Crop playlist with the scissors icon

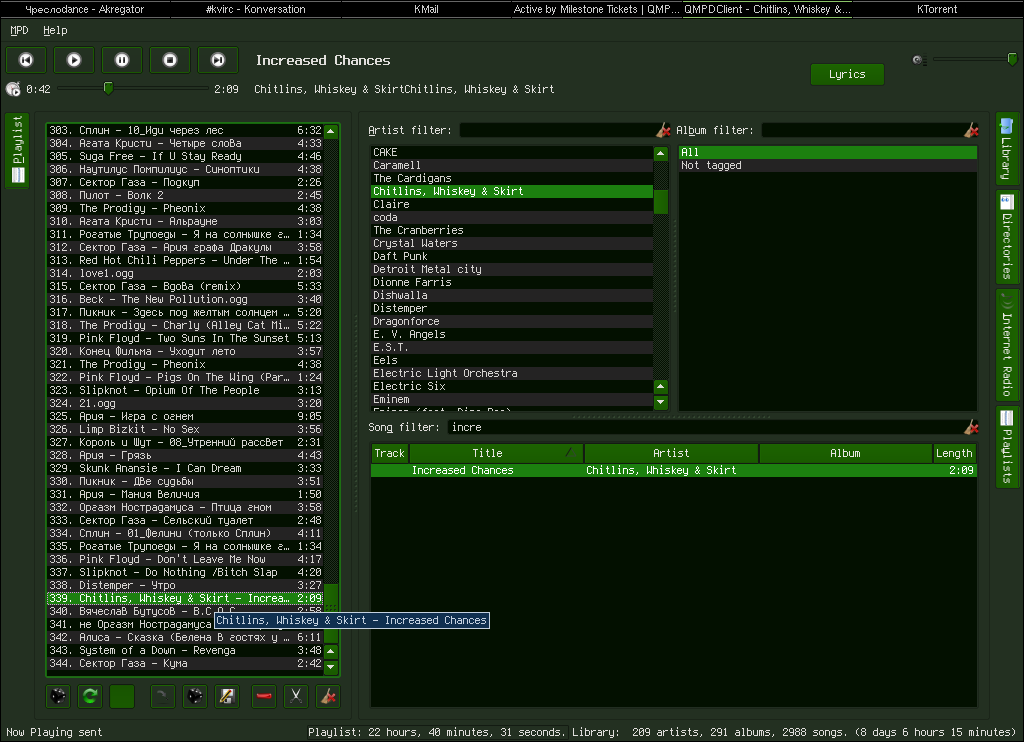coord(296,696)
